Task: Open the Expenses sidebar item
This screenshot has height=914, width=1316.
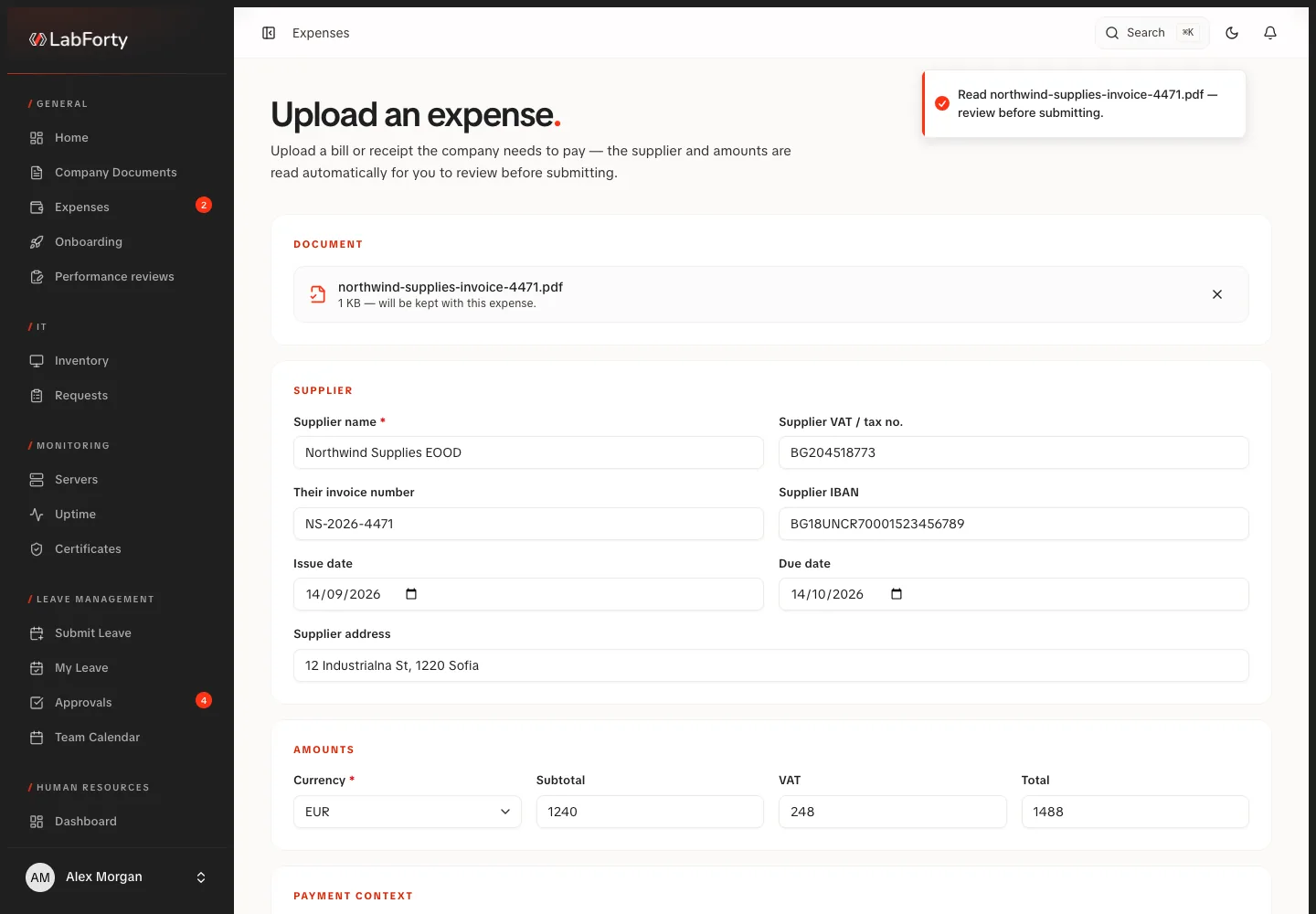Action: [x=117, y=207]
